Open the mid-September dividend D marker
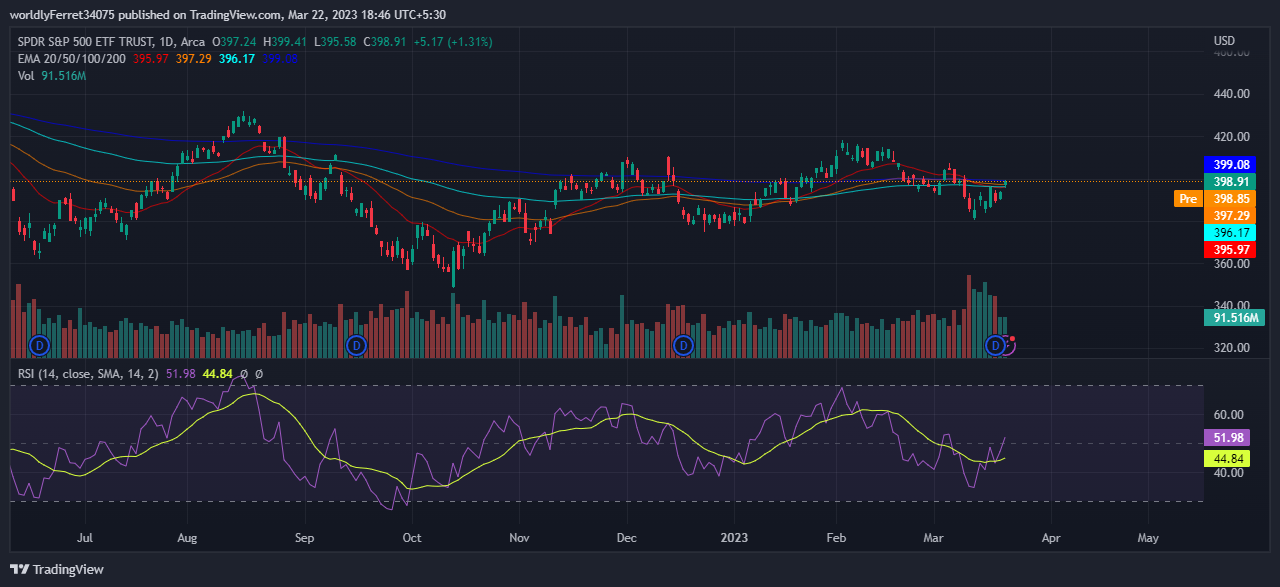1280x587 pixels. [x=356, y=345]
